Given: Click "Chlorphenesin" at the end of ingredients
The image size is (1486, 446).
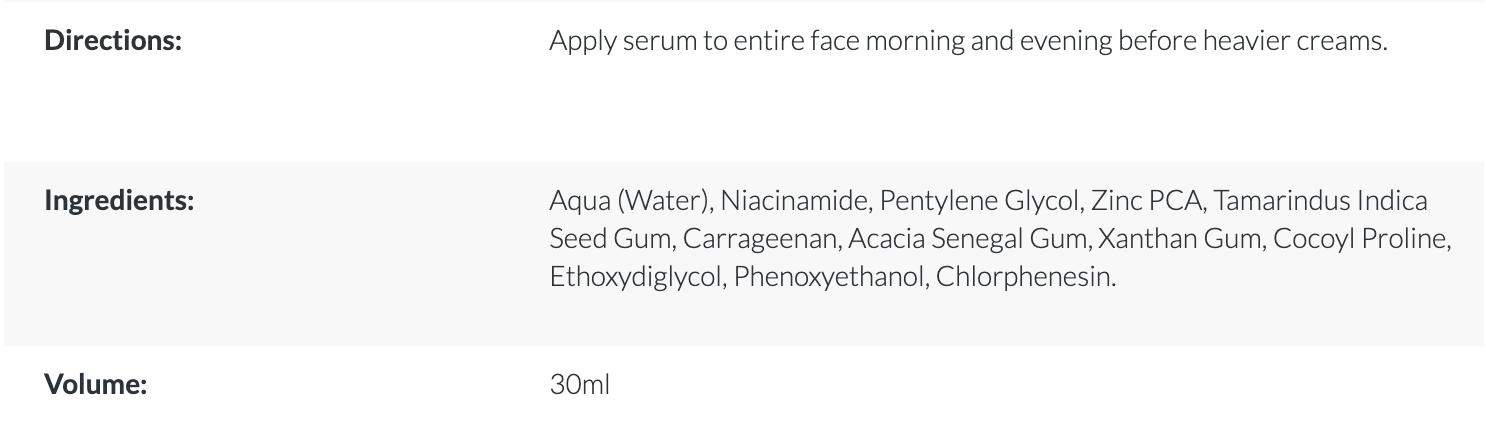Looking at the screenshot, I should pos(1025,277).
